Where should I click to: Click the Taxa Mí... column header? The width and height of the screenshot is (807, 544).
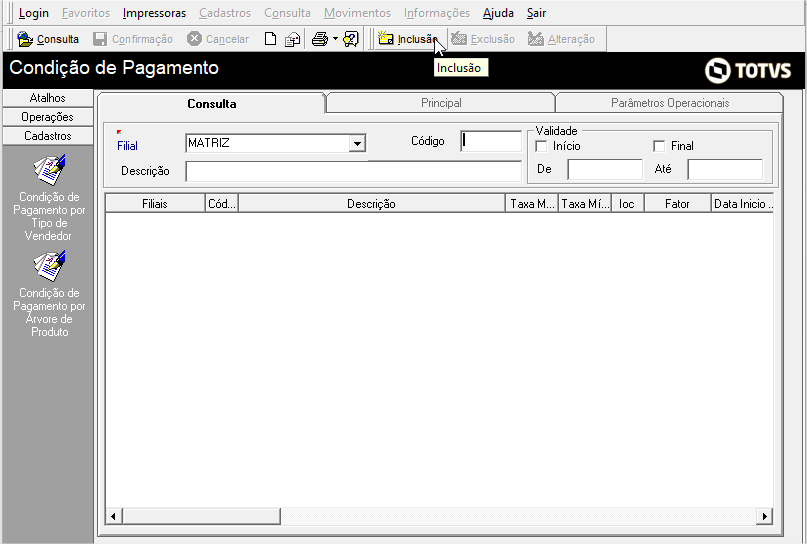click(585, 204)
